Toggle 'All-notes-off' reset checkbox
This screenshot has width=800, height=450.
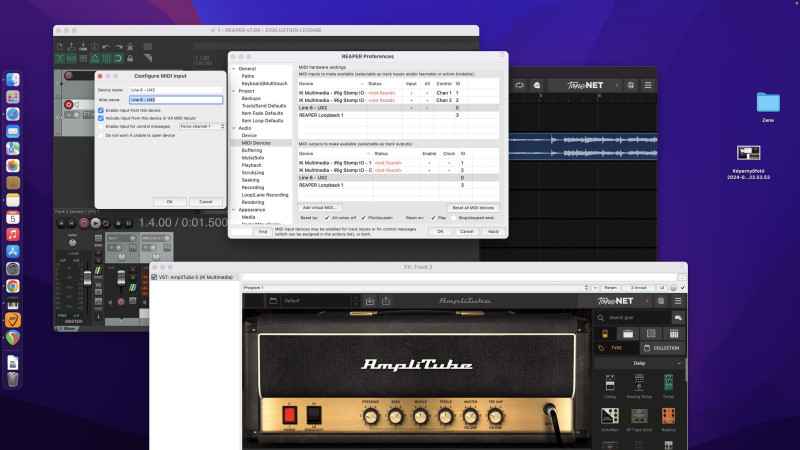327,218
